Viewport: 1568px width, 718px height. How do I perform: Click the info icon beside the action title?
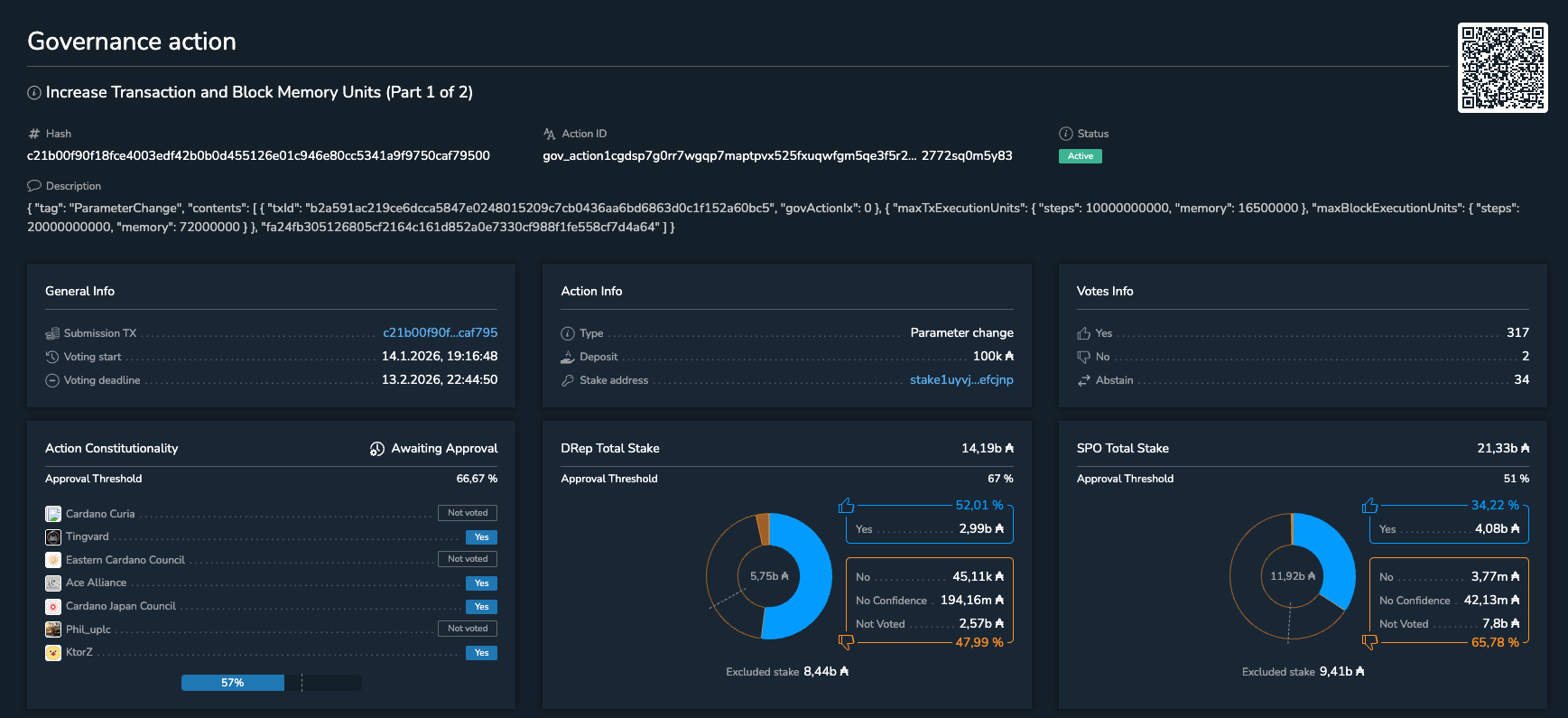[x=34, y=92]
